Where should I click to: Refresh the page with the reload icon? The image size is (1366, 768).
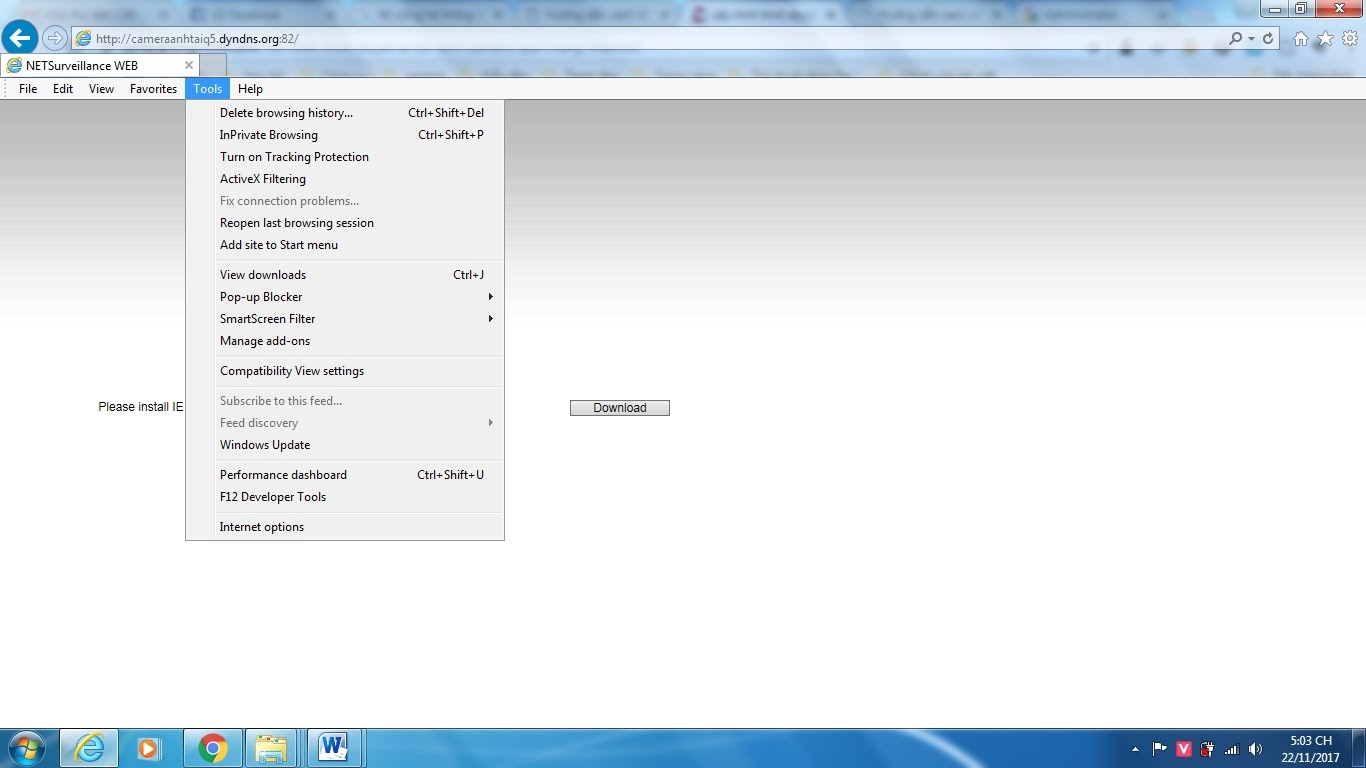1268,38
